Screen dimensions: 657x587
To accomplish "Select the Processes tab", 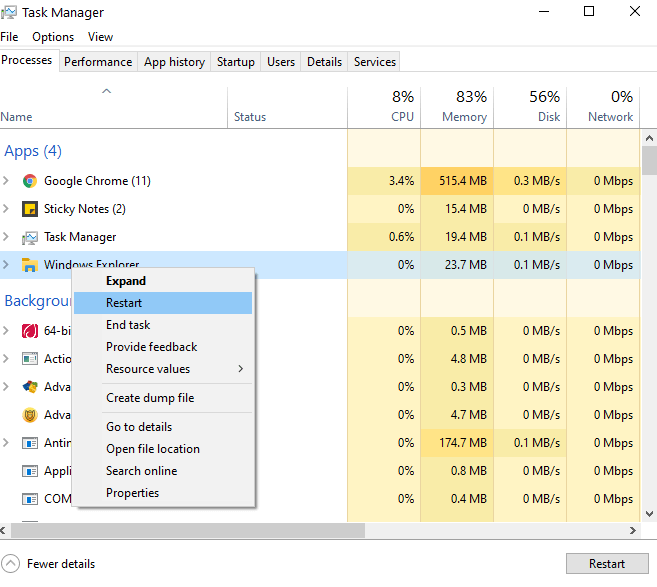I will 27,60.
